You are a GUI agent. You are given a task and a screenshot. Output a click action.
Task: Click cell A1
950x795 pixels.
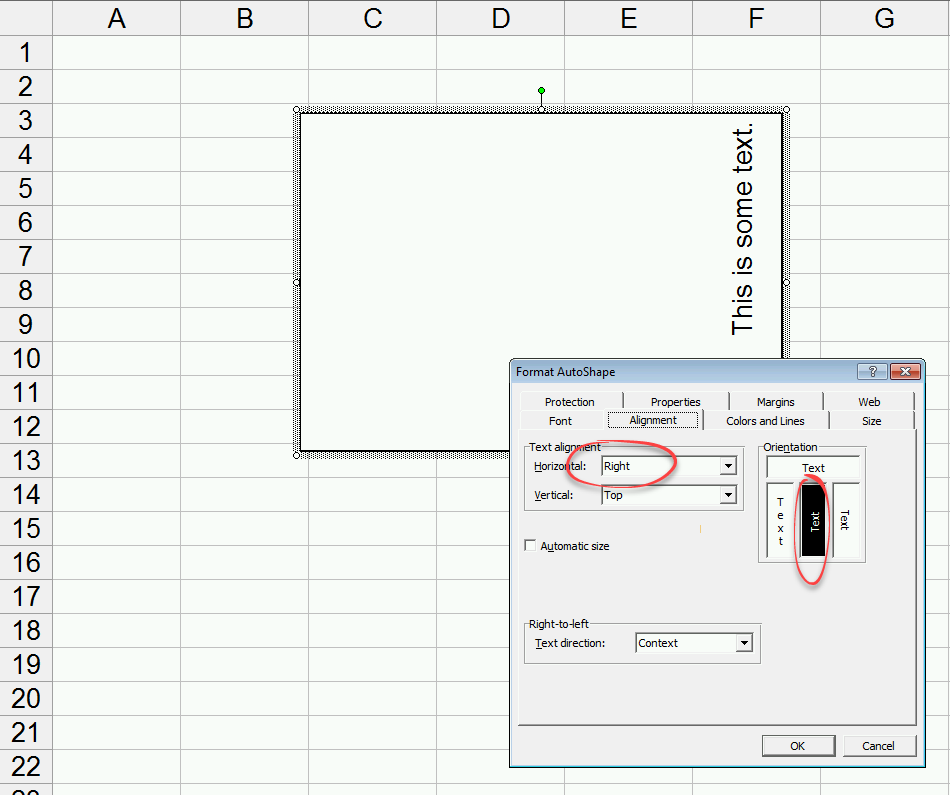(116, 52)
